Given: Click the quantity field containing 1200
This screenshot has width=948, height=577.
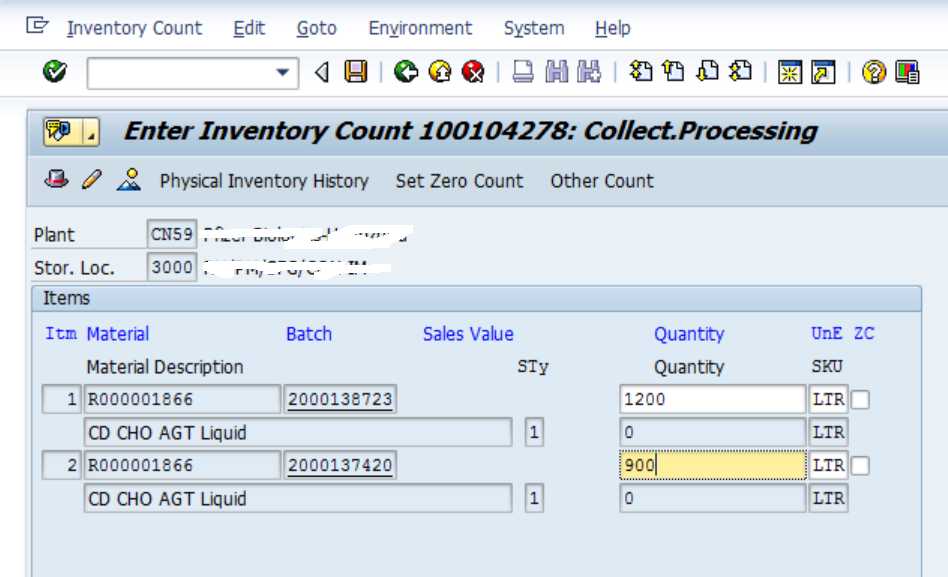Looking at the screenshot, I should [x=713, y=399].
